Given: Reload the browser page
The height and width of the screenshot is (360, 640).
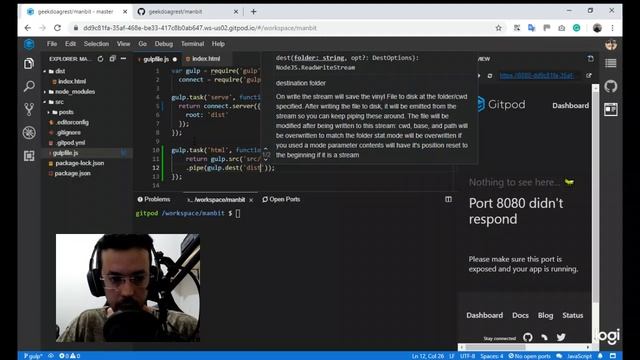Looking at the screenshot, I should point(58,28).
